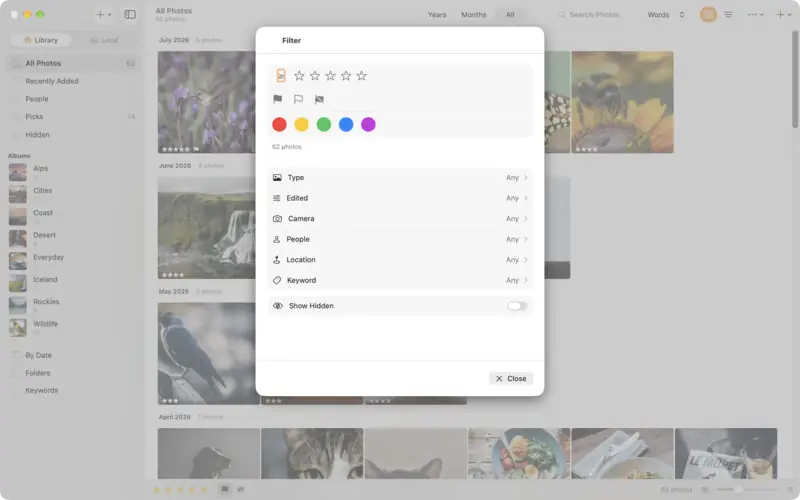
Task: Set filter to four stars rating
Action: (x=346, y=76)
